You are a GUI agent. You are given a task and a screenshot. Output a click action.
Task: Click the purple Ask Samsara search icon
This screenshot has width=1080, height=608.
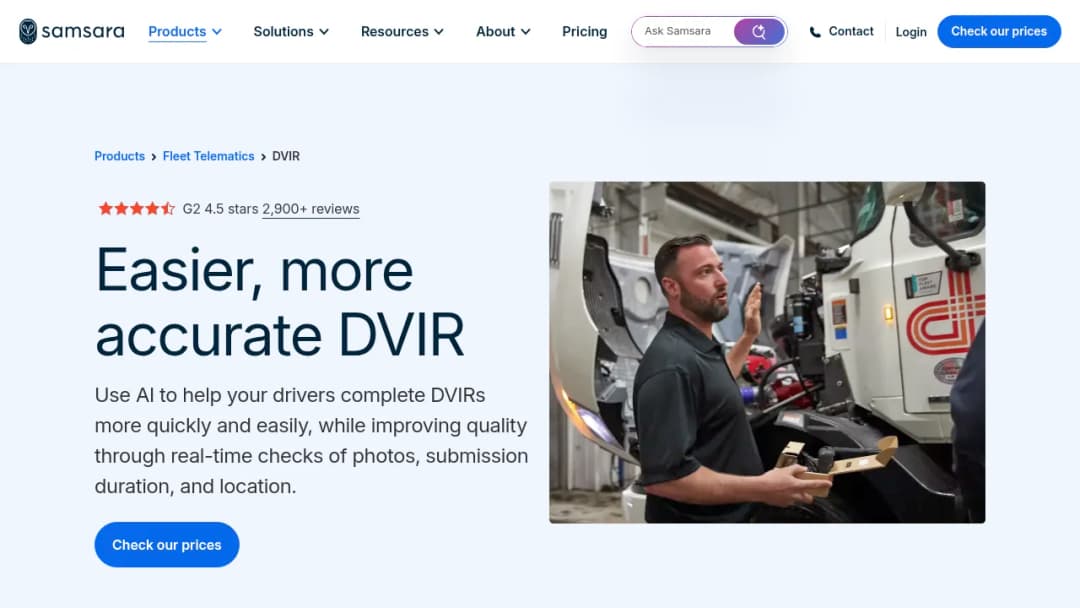759,32
